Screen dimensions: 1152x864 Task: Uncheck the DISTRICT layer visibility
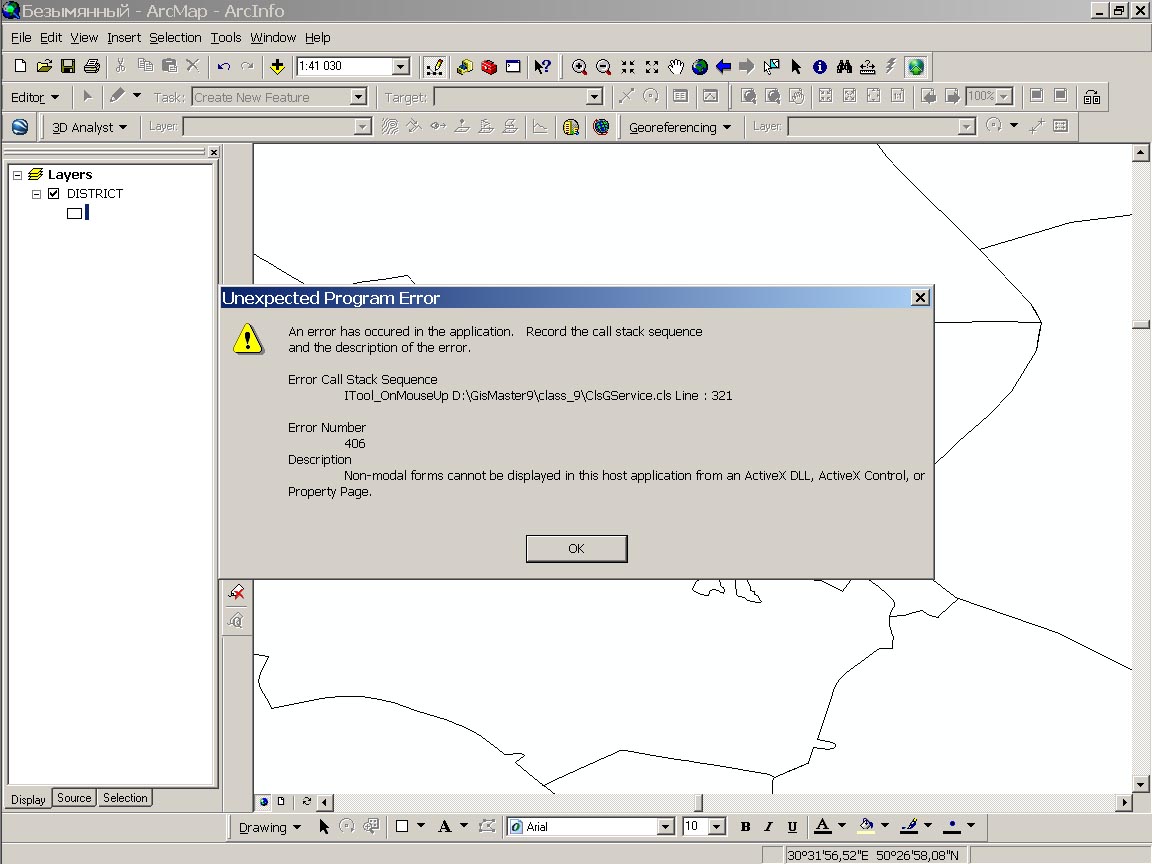pyautogui.click(x=54, y=193)
